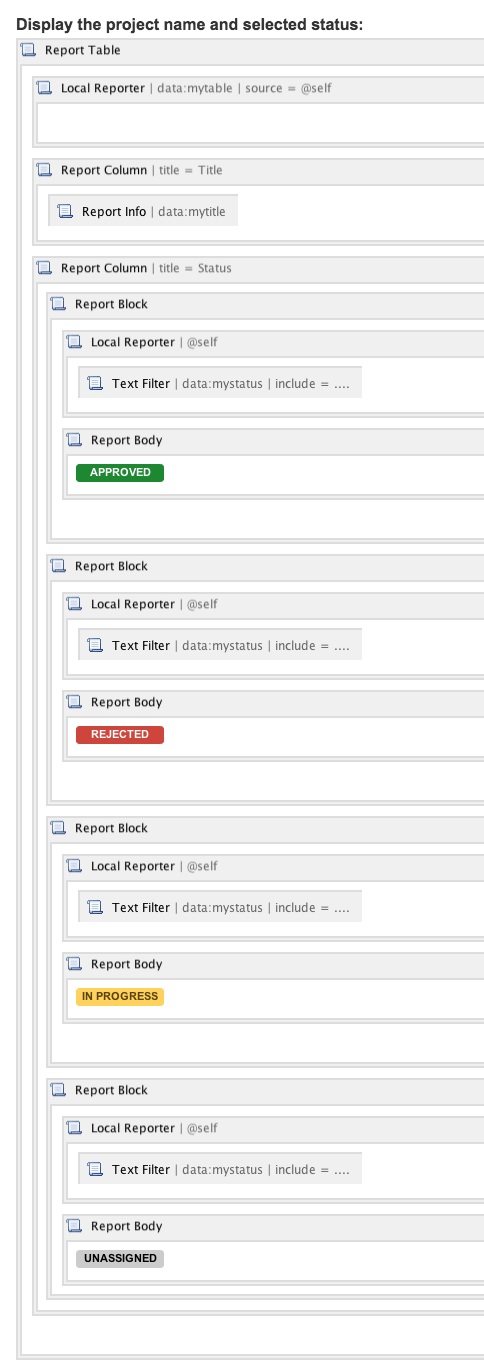Click 'Report Info' macro label
Image resolution: width=484 pixels, height=1370 pixels.
(114, 212)
